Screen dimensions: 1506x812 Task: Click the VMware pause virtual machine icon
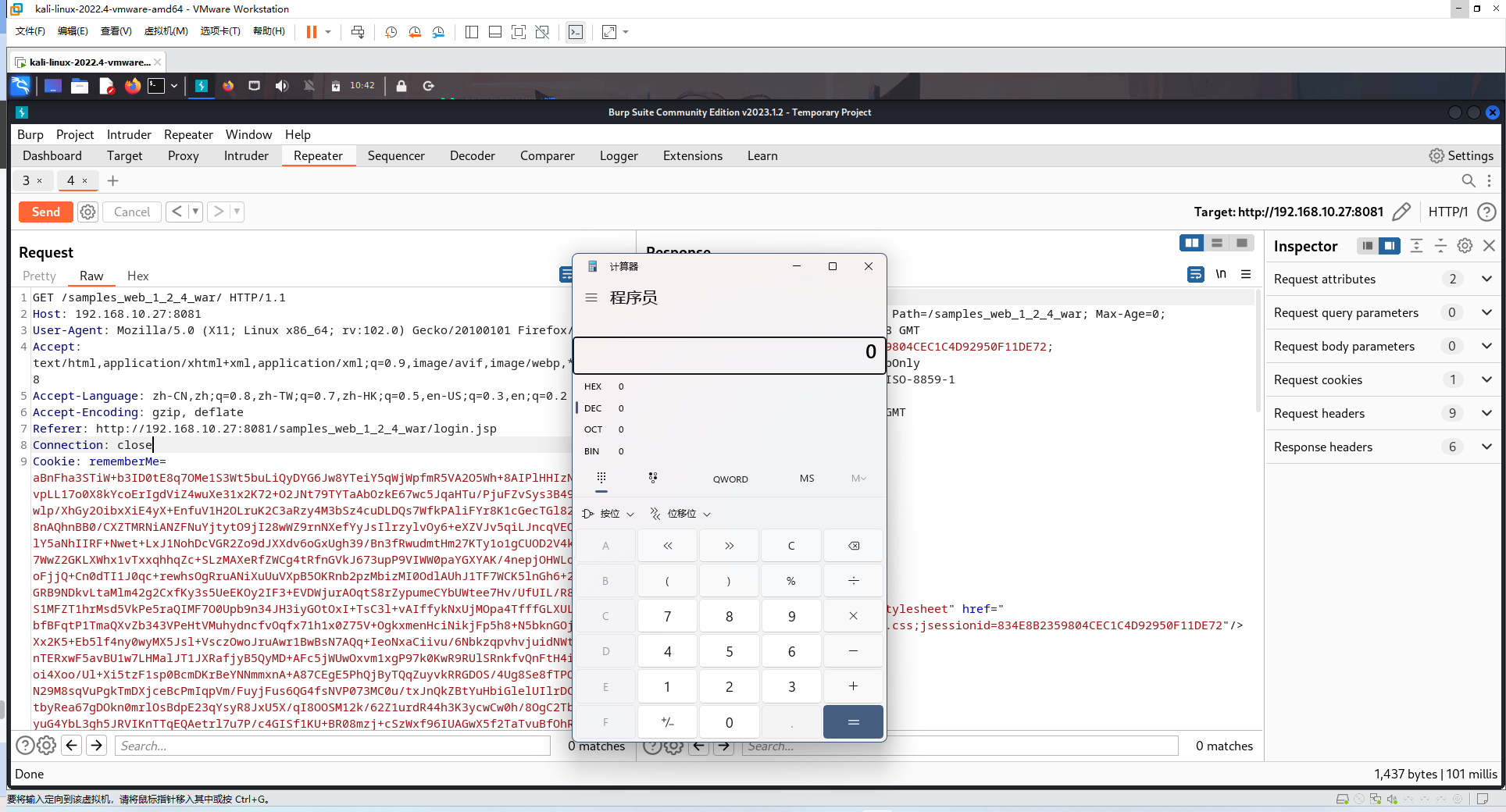(x=312, y=32)
